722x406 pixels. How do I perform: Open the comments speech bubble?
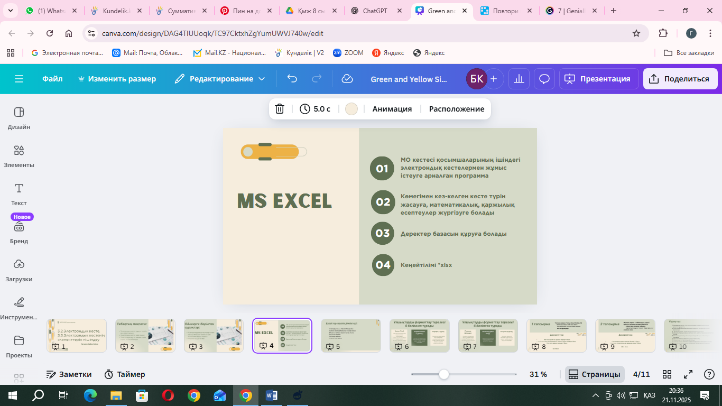(x=544, y=79)
